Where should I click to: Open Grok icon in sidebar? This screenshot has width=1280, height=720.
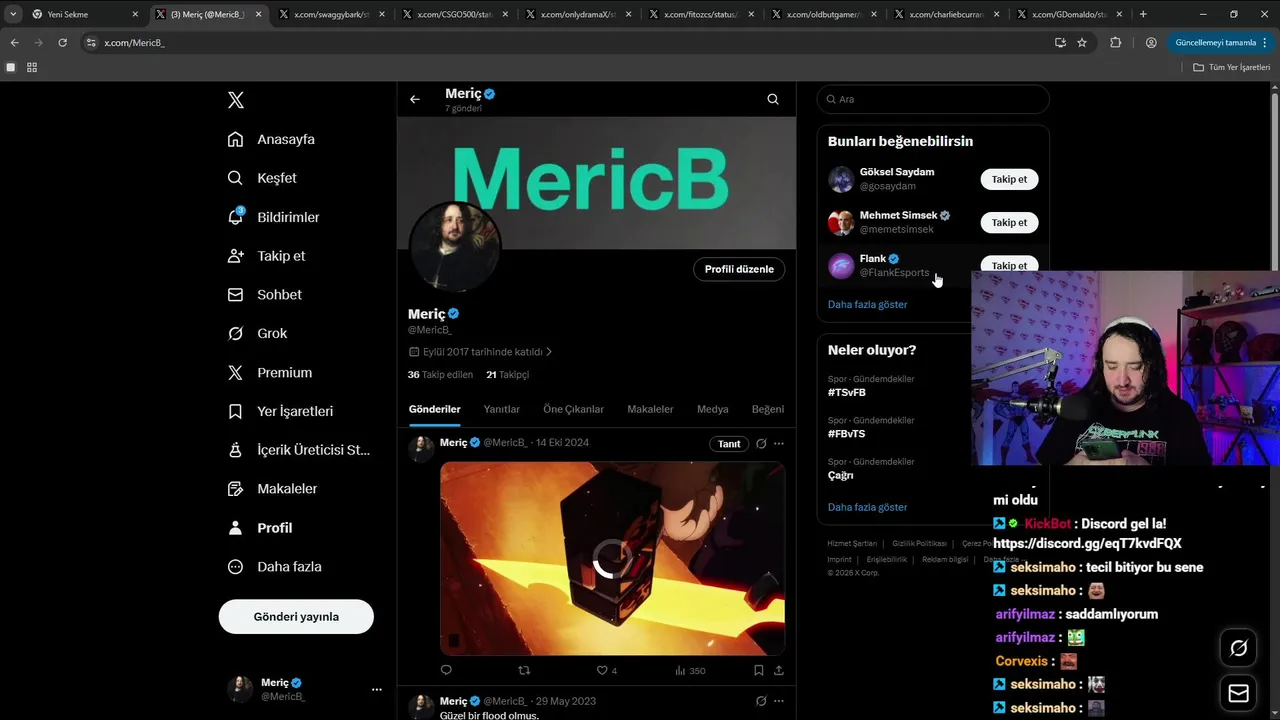pyautogui.click(x=235, y=333)
